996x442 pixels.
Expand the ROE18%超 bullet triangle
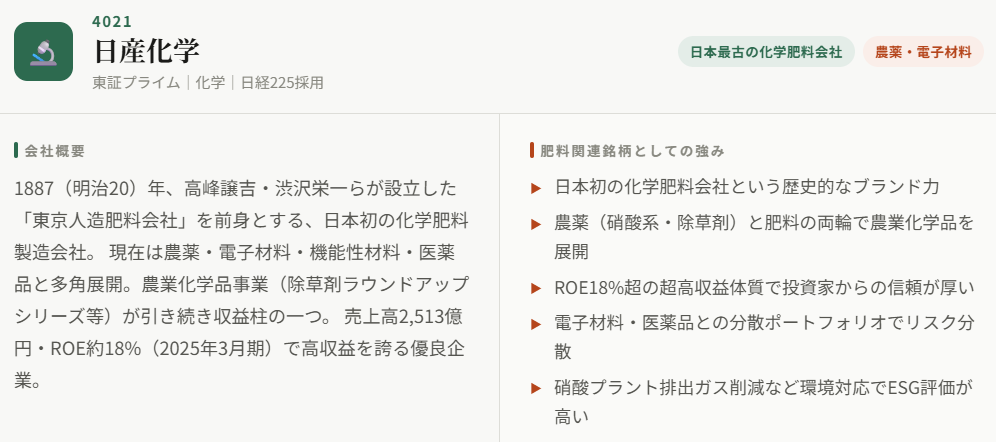click(536, 289)
